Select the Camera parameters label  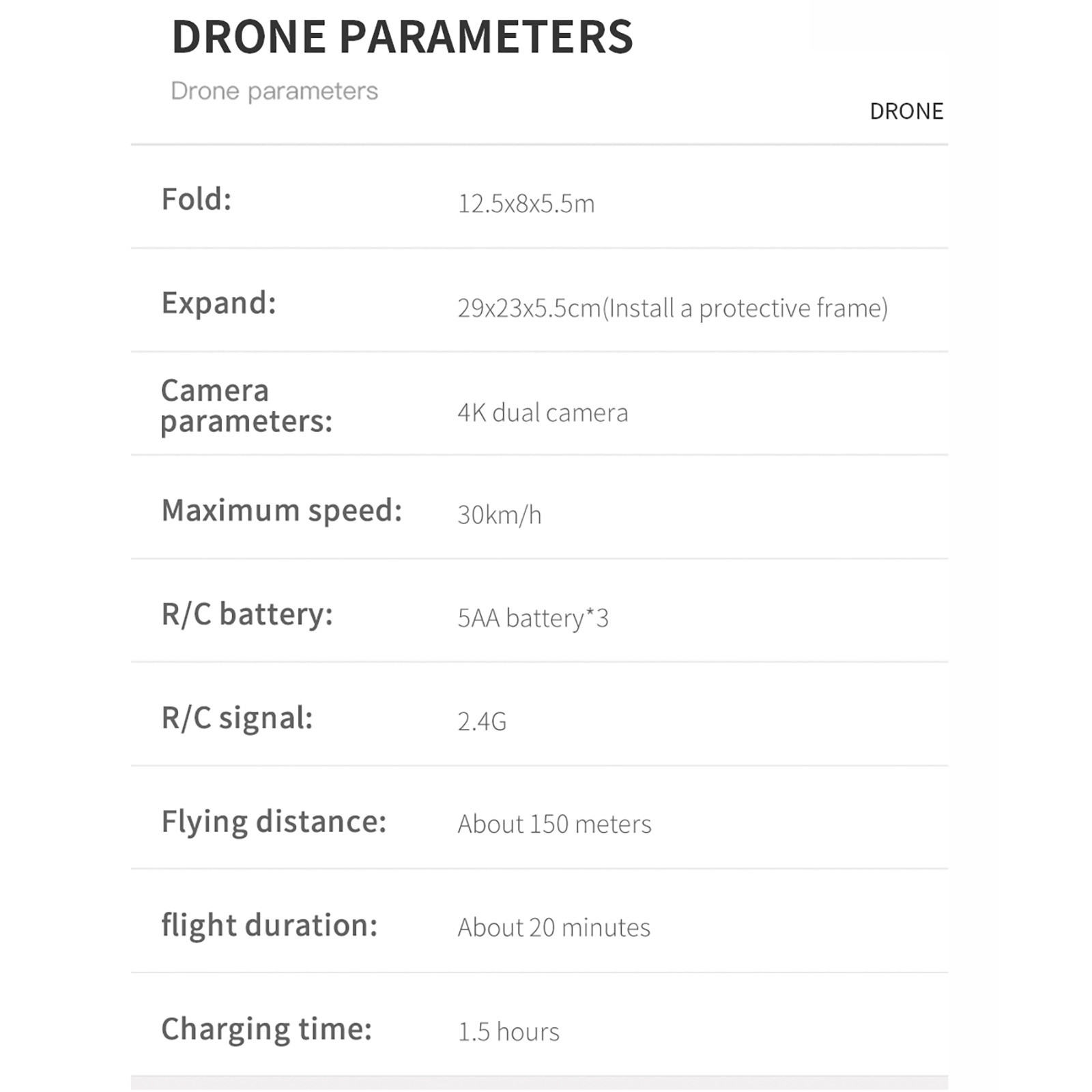coord(246,406)
